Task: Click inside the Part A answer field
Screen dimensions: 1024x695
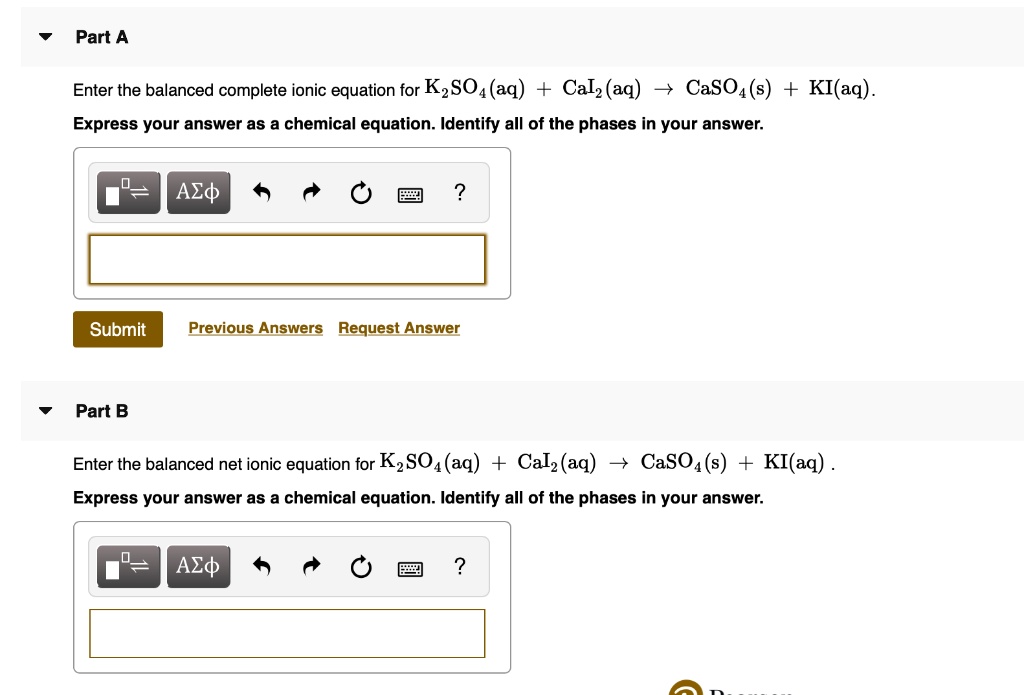Action: [x=287, y=258]
